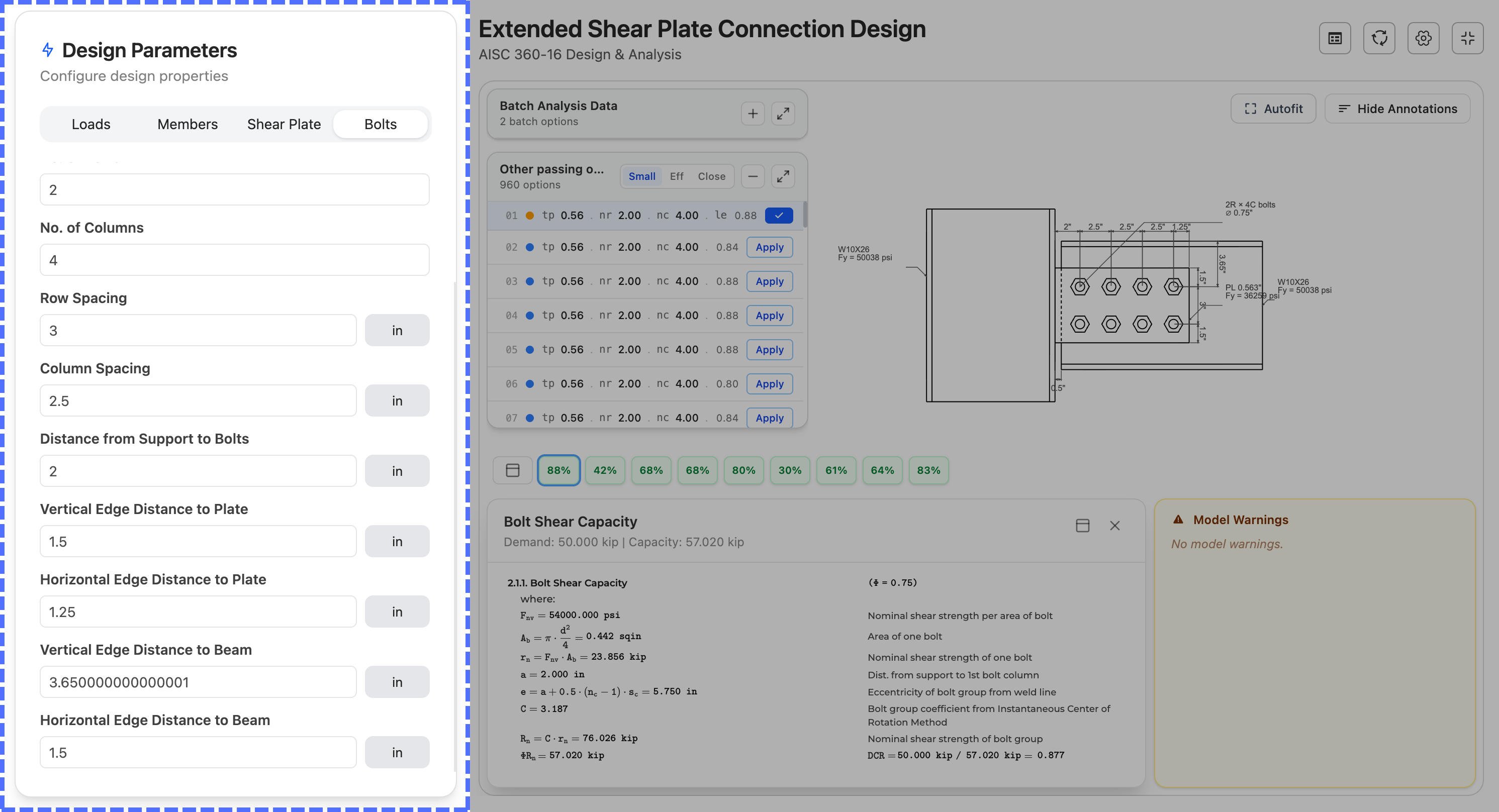Select the 80% check result chip
The image size is (1499, 812).
pyautogui.click(x=743, y=470)
